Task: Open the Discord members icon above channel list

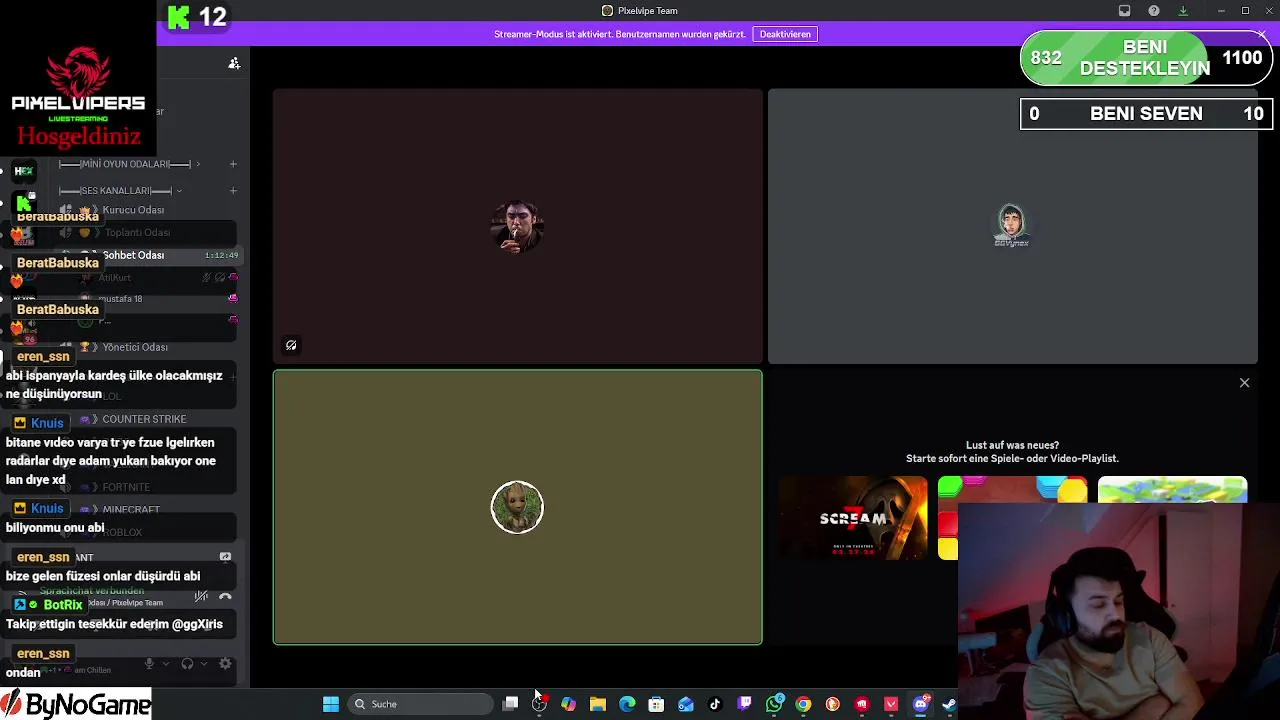Action: (234, 63)
